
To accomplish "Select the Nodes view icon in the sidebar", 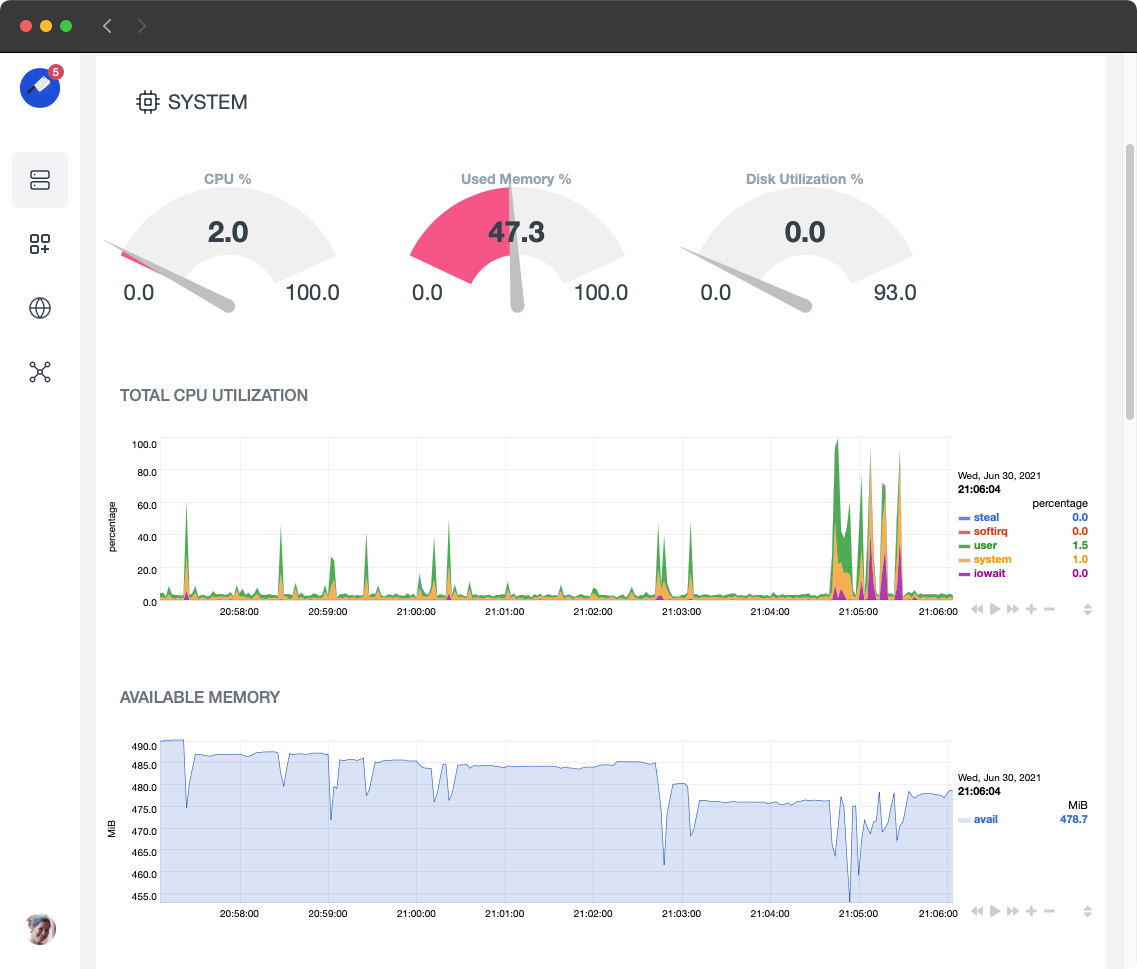I will point(40,180).
